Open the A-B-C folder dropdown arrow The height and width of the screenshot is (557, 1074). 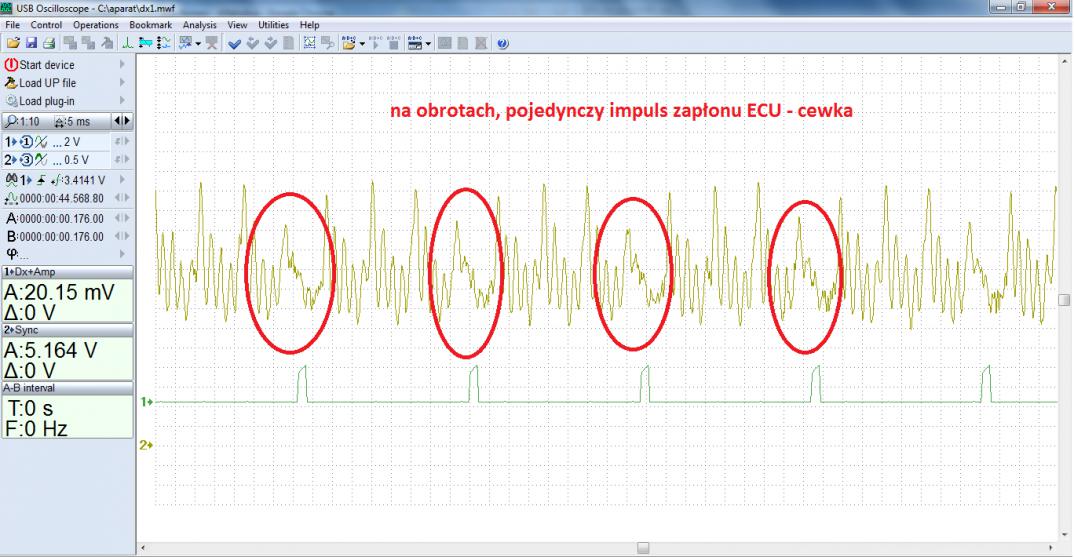362,44
